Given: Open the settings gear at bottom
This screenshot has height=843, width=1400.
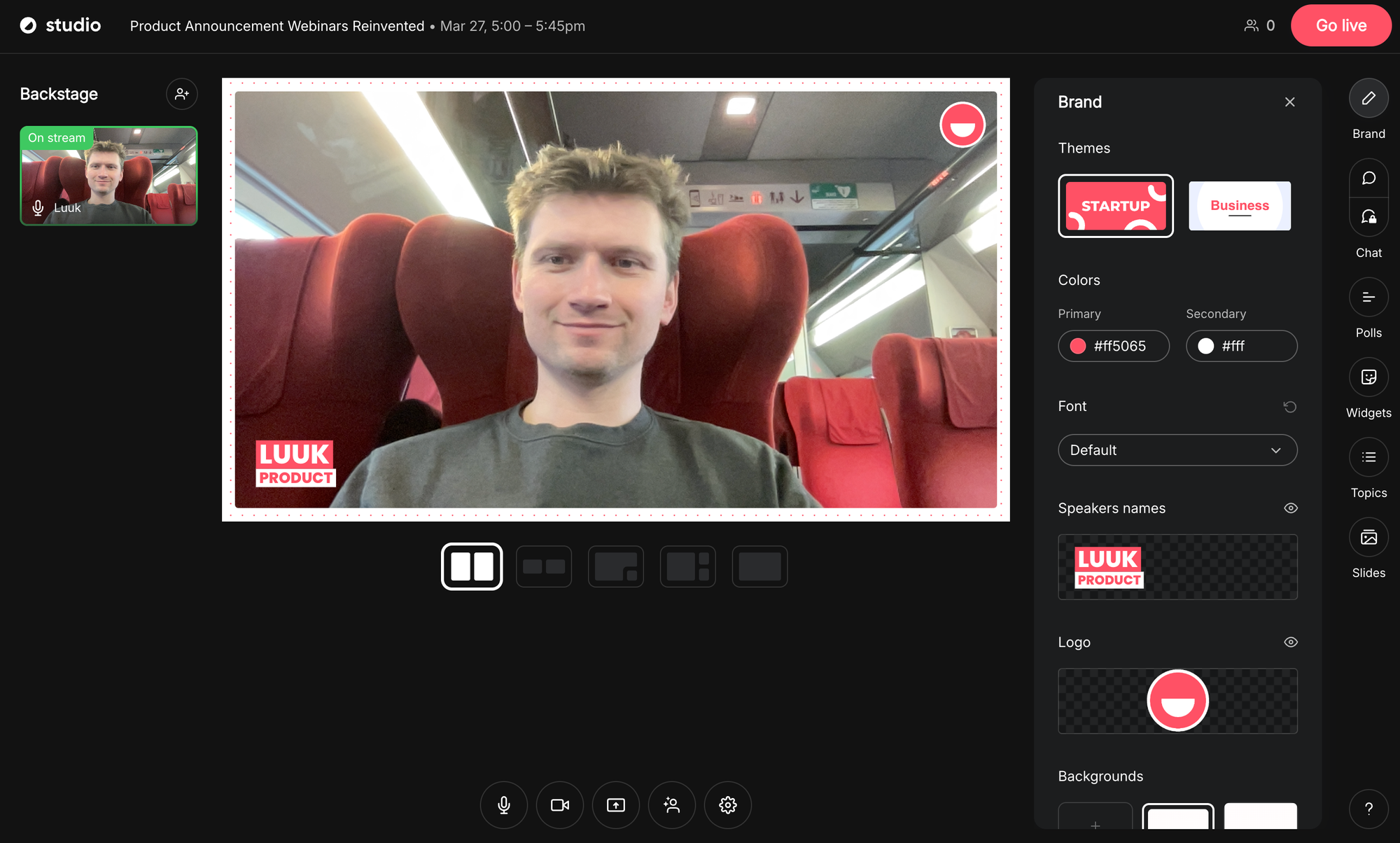Looking at the screenshot, I should point(727,805).
